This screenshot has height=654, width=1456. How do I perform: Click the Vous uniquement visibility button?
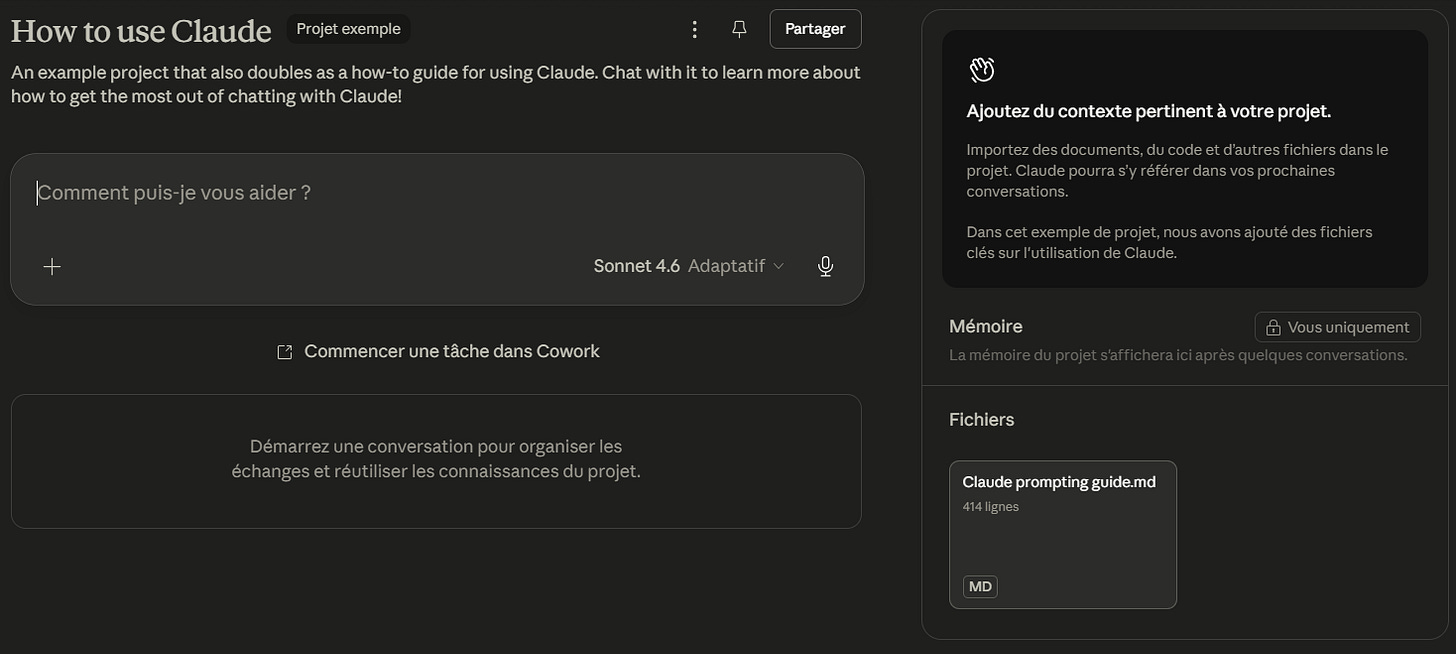click(1337, 327)
